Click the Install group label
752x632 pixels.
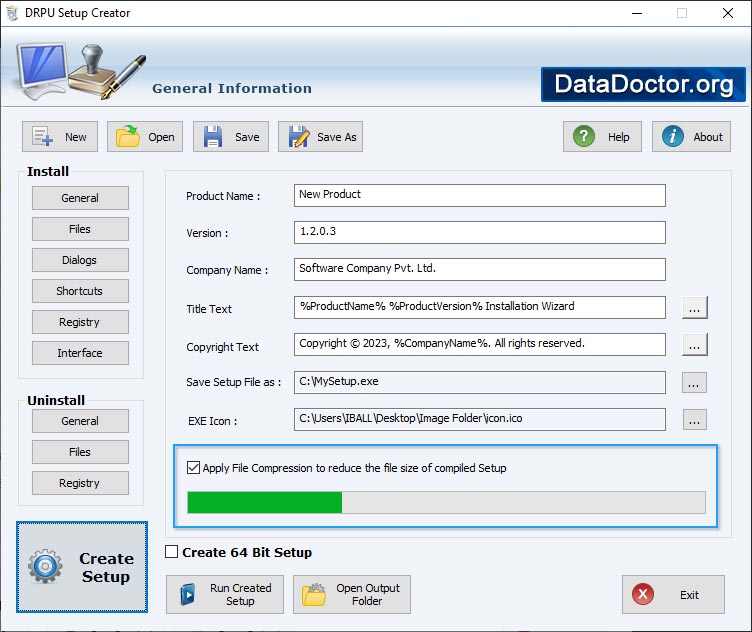pos(48,171)
